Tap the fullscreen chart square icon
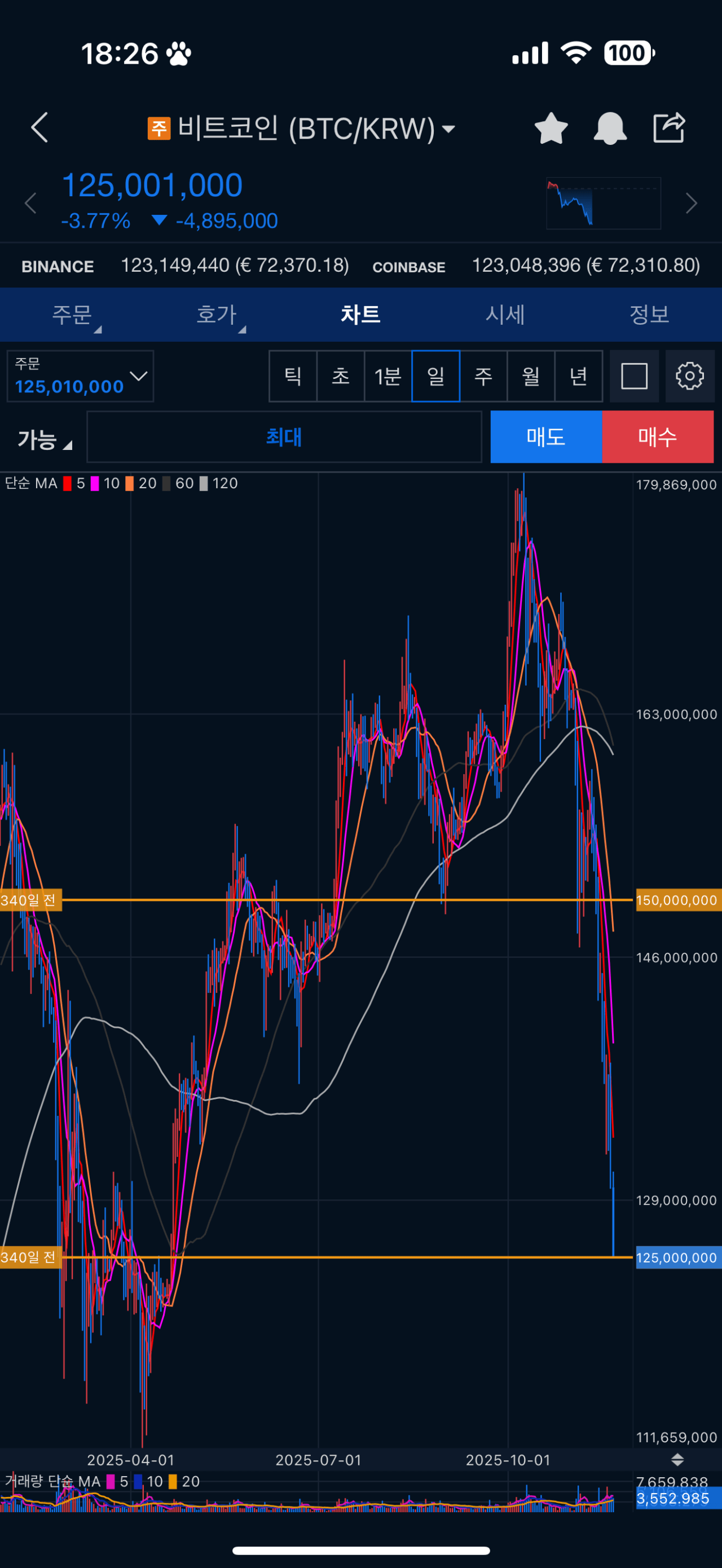Viewport: 722px width, 1568px height. [634, 376]
